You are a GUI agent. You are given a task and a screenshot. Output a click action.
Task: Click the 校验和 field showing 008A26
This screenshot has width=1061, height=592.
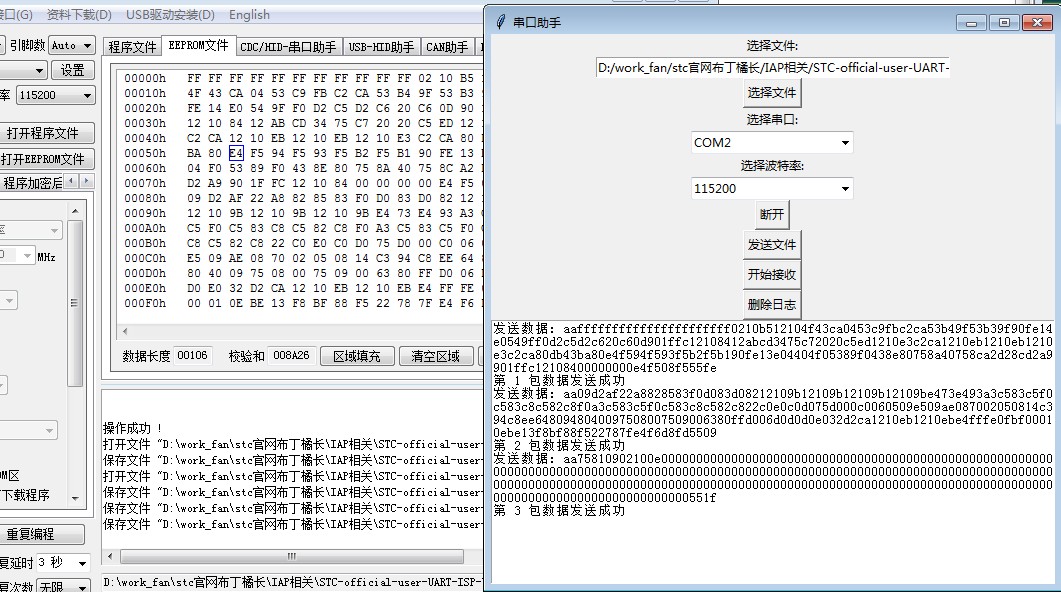291,355
